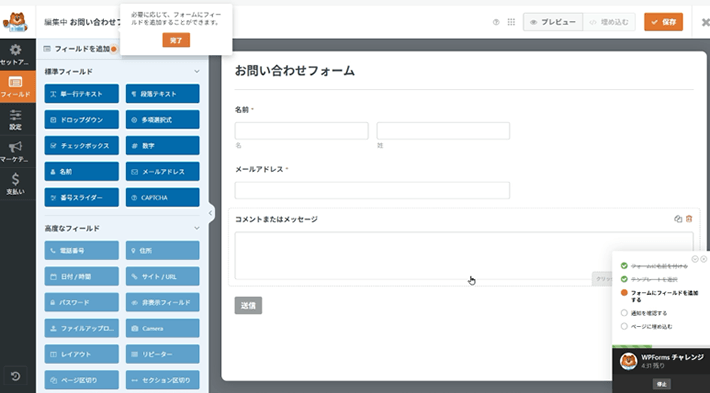Click the コメントまたはメッセージ textarea
Viewport: 710px width, 393px height.
pyautogui.click(x=464, y=256)
